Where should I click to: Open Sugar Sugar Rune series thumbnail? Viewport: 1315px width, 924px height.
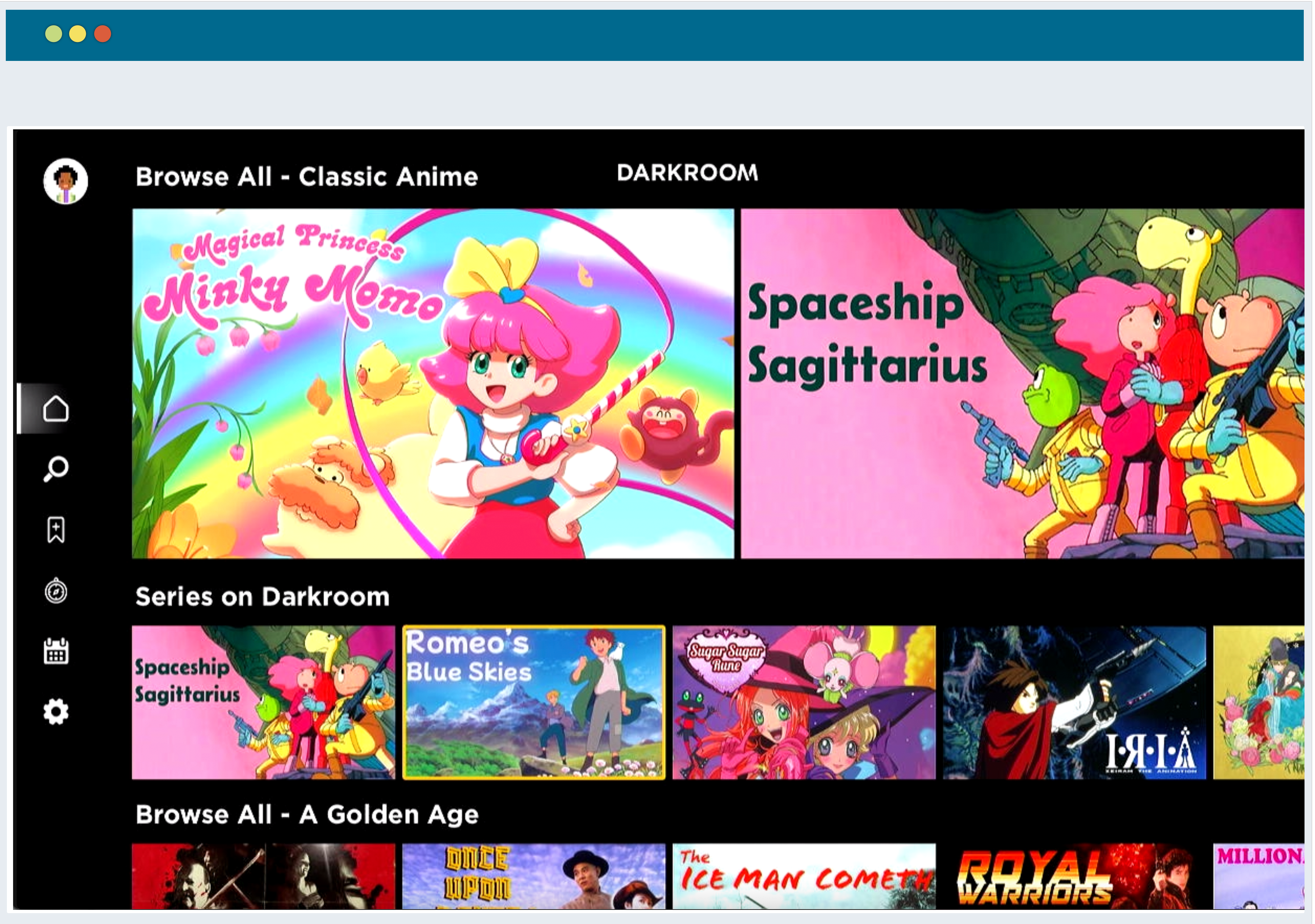(804, 703)
